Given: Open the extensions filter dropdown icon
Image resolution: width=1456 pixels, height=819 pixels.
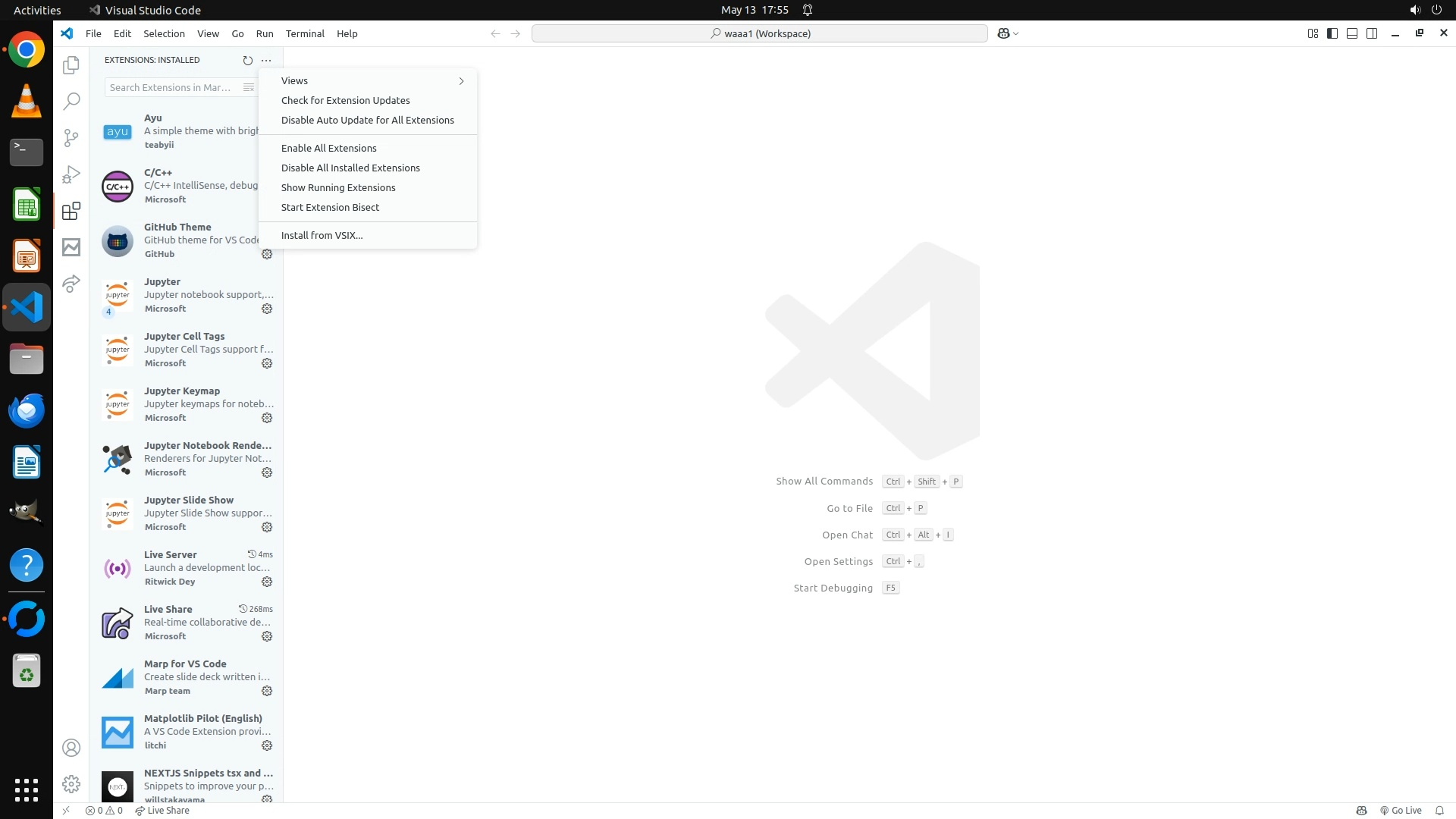Looking at the screenshot, I should coord(248,87).
